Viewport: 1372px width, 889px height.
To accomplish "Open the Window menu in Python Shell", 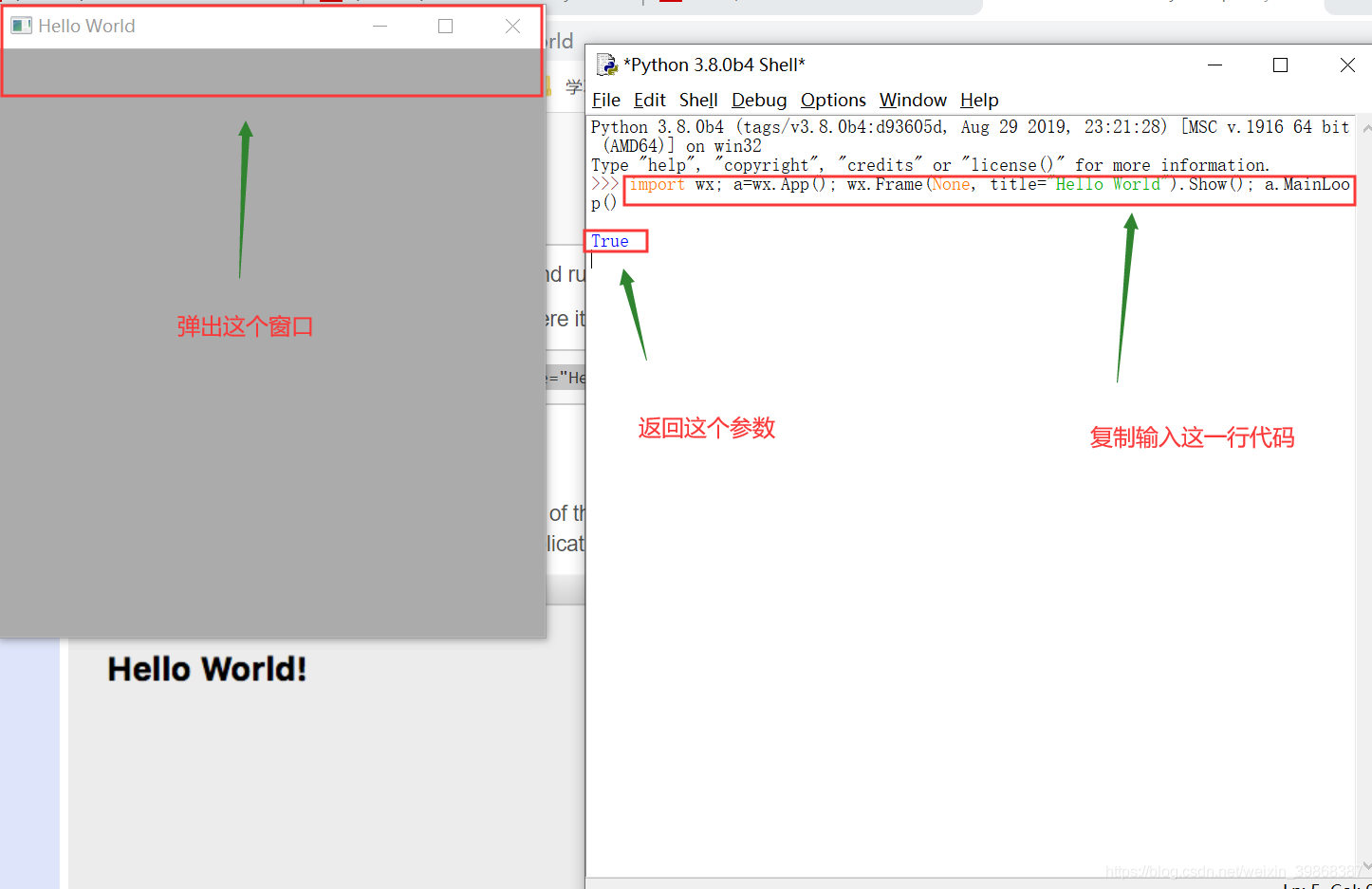I will pos(913,101).
